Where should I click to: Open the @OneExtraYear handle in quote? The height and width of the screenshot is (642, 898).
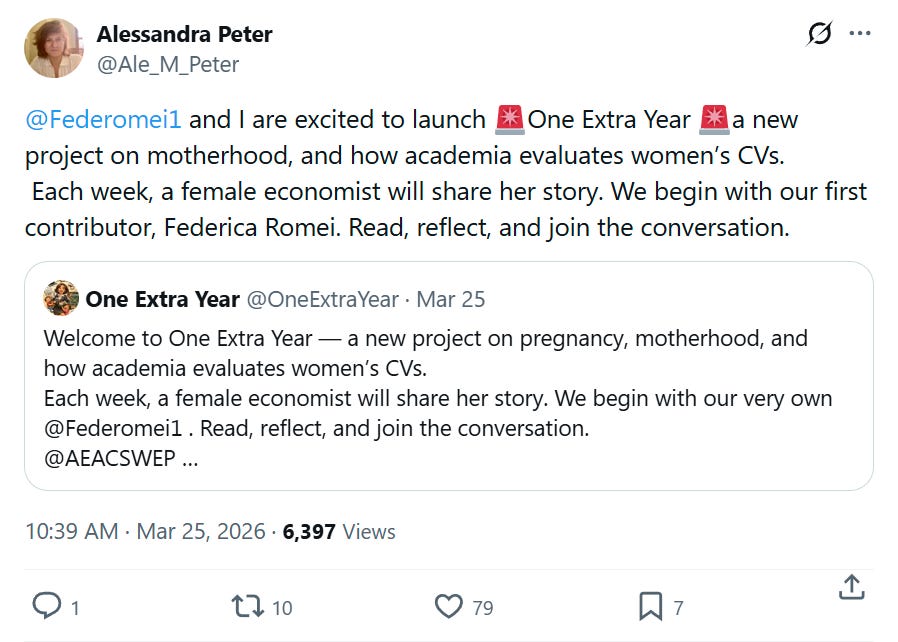[323, 299]
